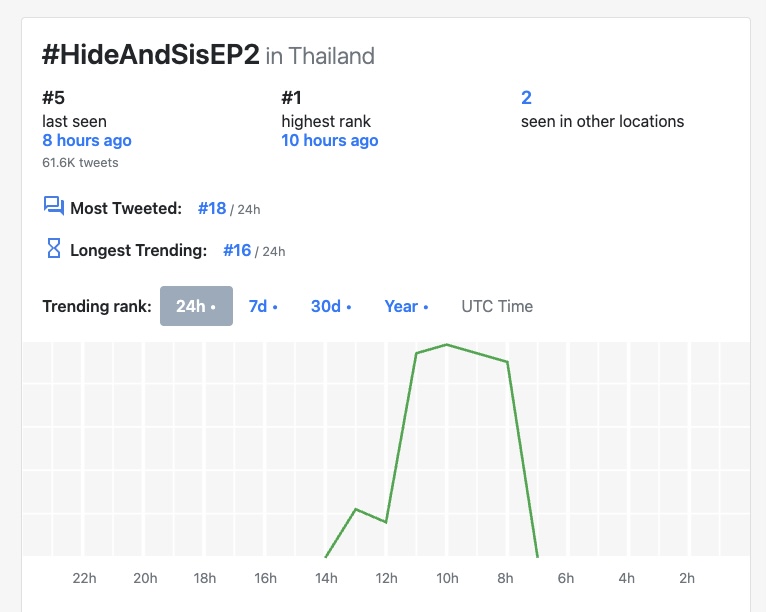Open the '8 hours ago' last seen link

pos(87,140)
